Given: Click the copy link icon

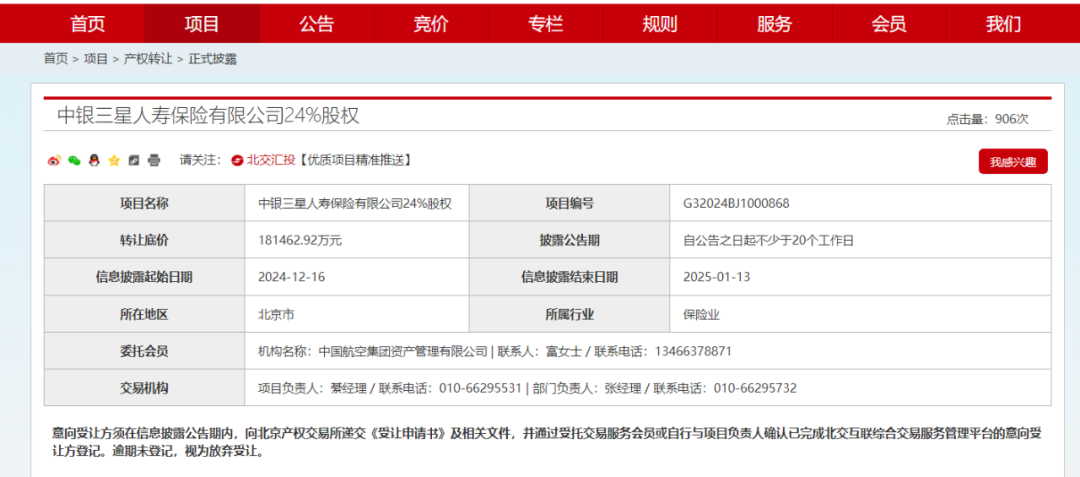Looking at the screenshot, I should (134, 160).
